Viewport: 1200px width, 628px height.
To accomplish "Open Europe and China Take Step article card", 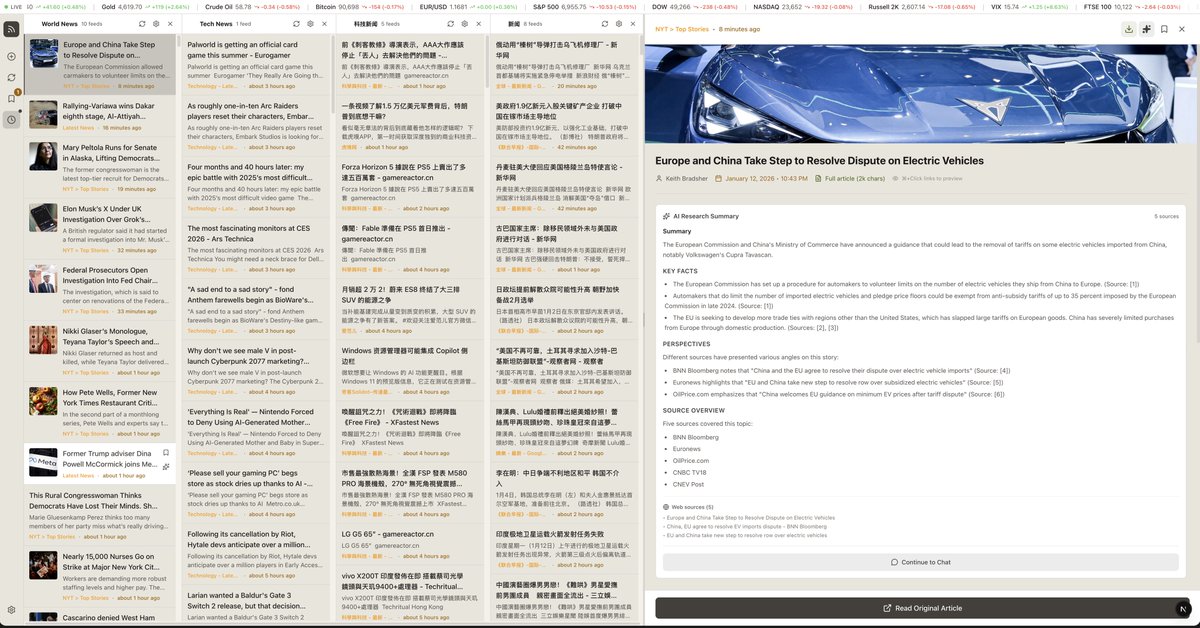I will (x=100, y=65).
